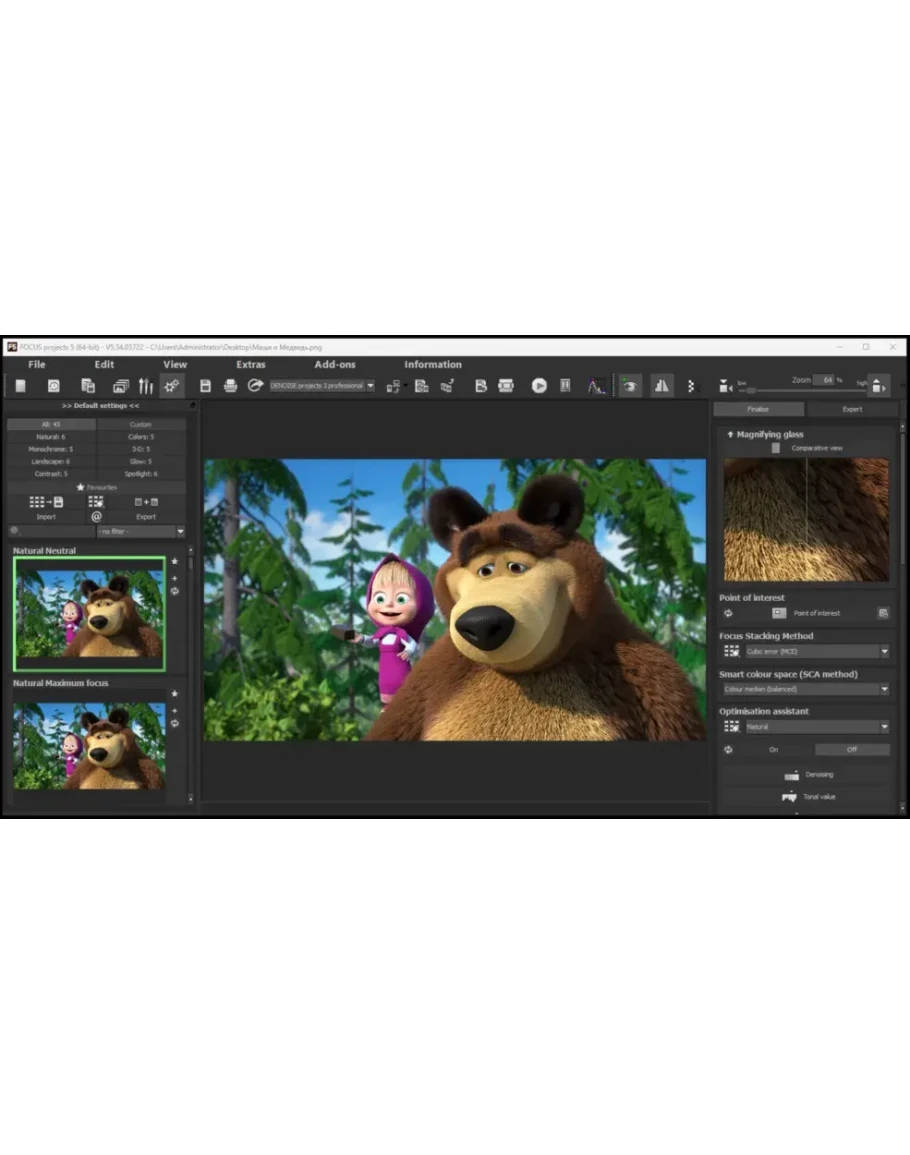Screen dimensions: 910x1155
Task: Click the icon right of Point of interest
Action: [883, 614]
